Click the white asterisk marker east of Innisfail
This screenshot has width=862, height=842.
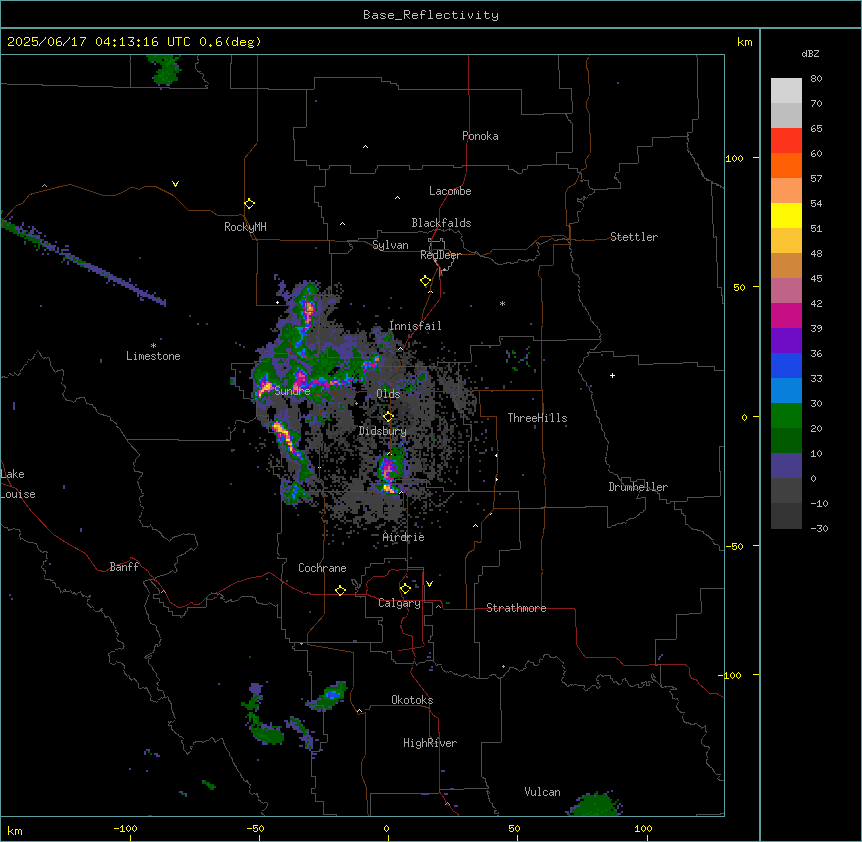pos(502,303)
